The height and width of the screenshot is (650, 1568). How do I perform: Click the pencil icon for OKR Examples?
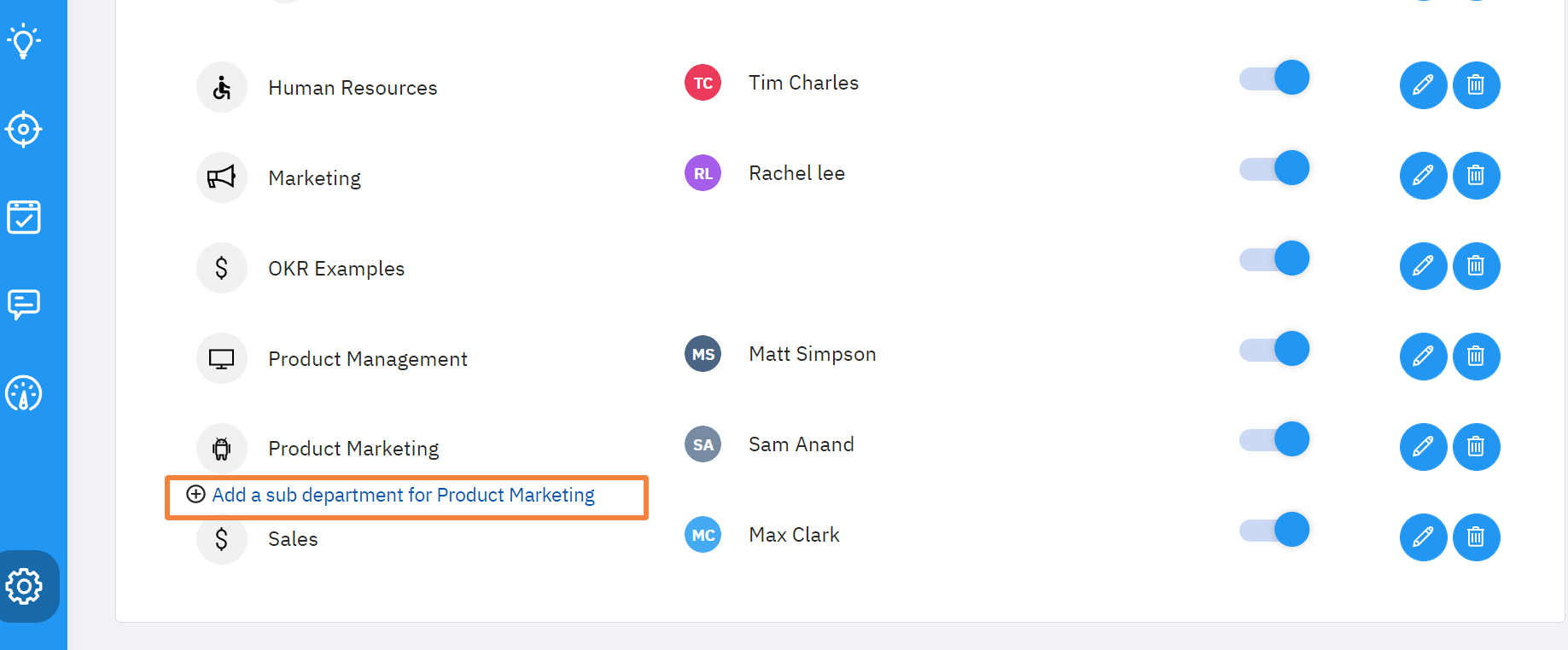point(1423,266)
